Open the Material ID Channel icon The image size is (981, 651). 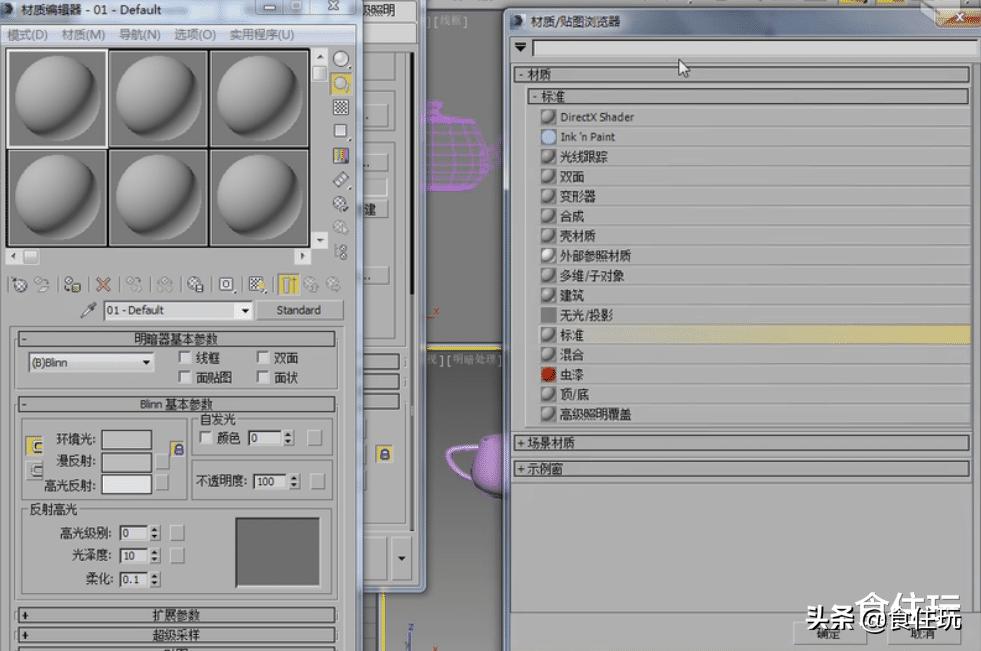(x=225, y=285)
